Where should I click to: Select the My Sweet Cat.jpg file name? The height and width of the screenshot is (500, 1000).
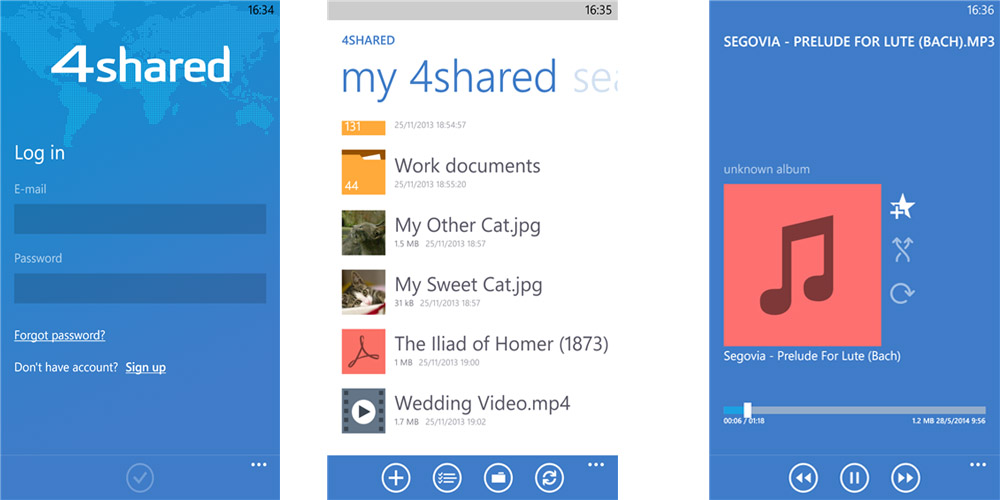(469, 284)
